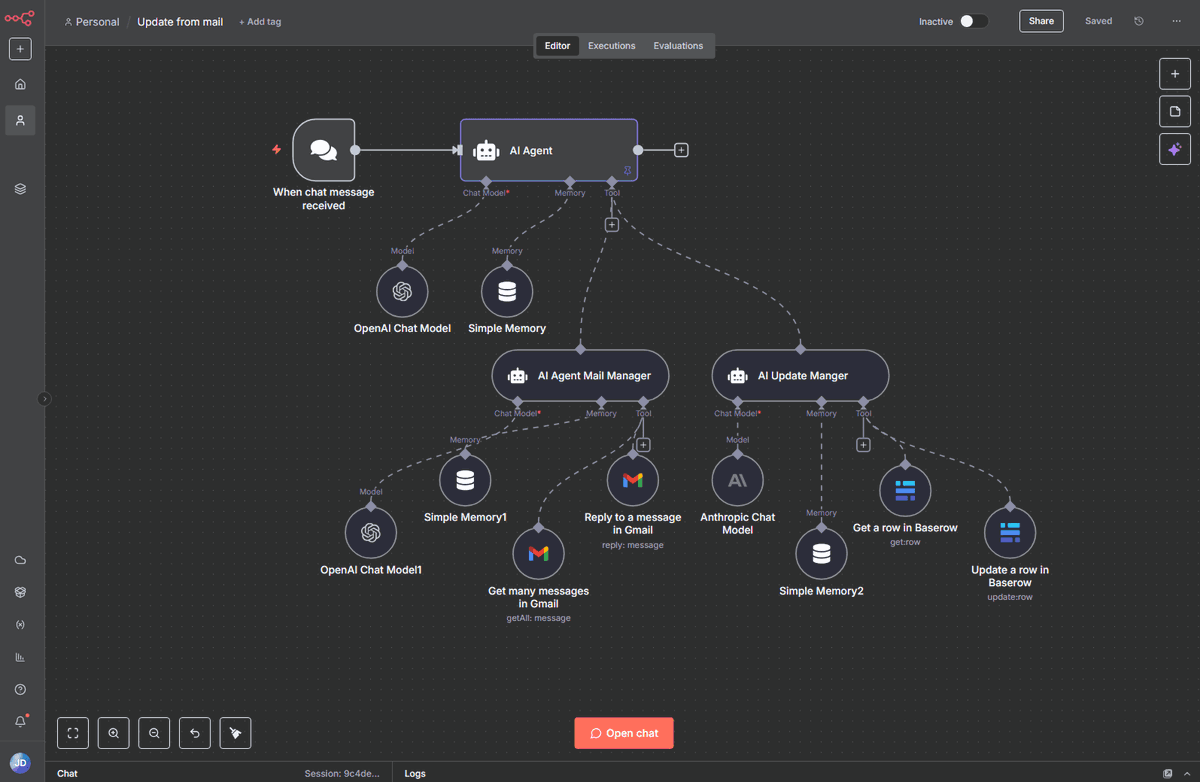
Task: Click zoom to fit canvas button
Action: click(x=73, y=733)
